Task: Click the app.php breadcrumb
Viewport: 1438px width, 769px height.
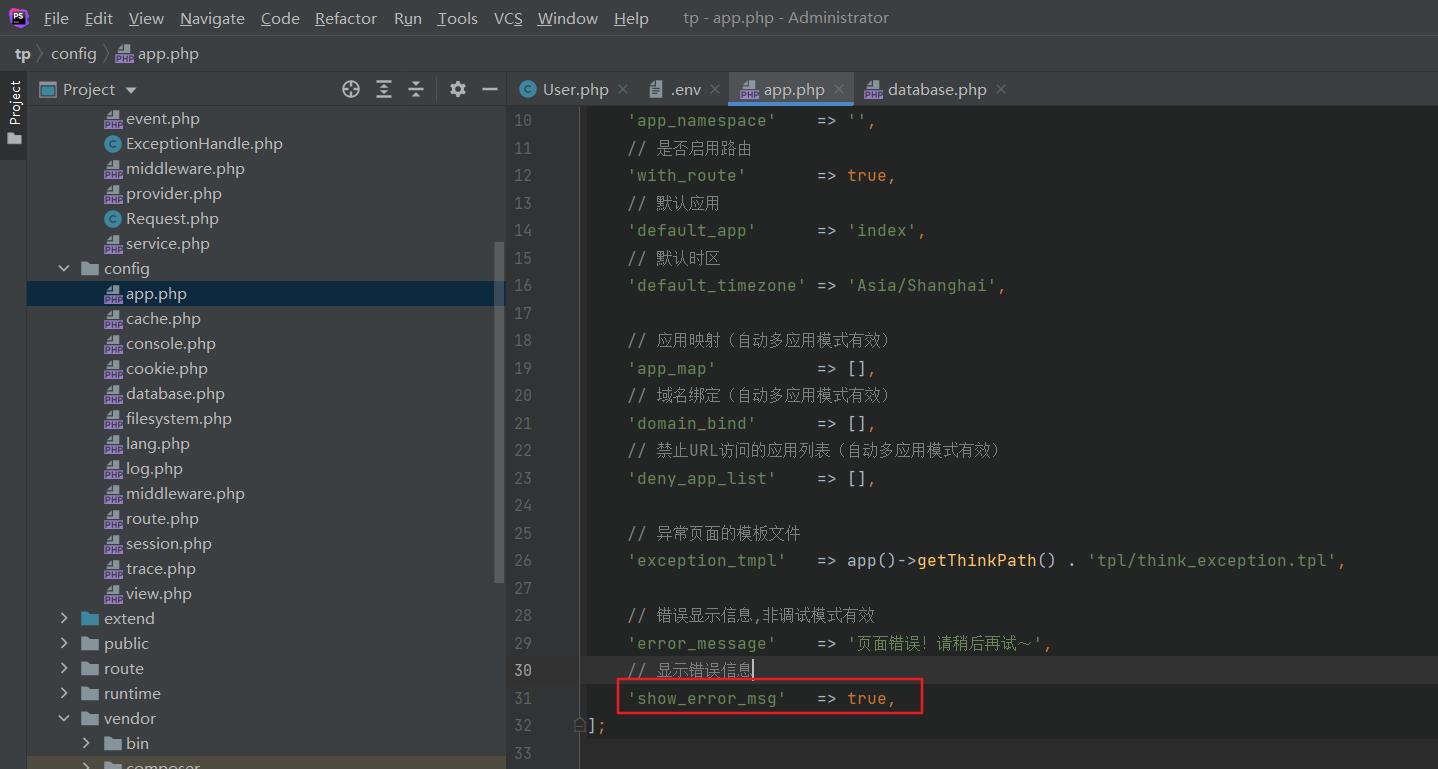Action: coord(157,54)
